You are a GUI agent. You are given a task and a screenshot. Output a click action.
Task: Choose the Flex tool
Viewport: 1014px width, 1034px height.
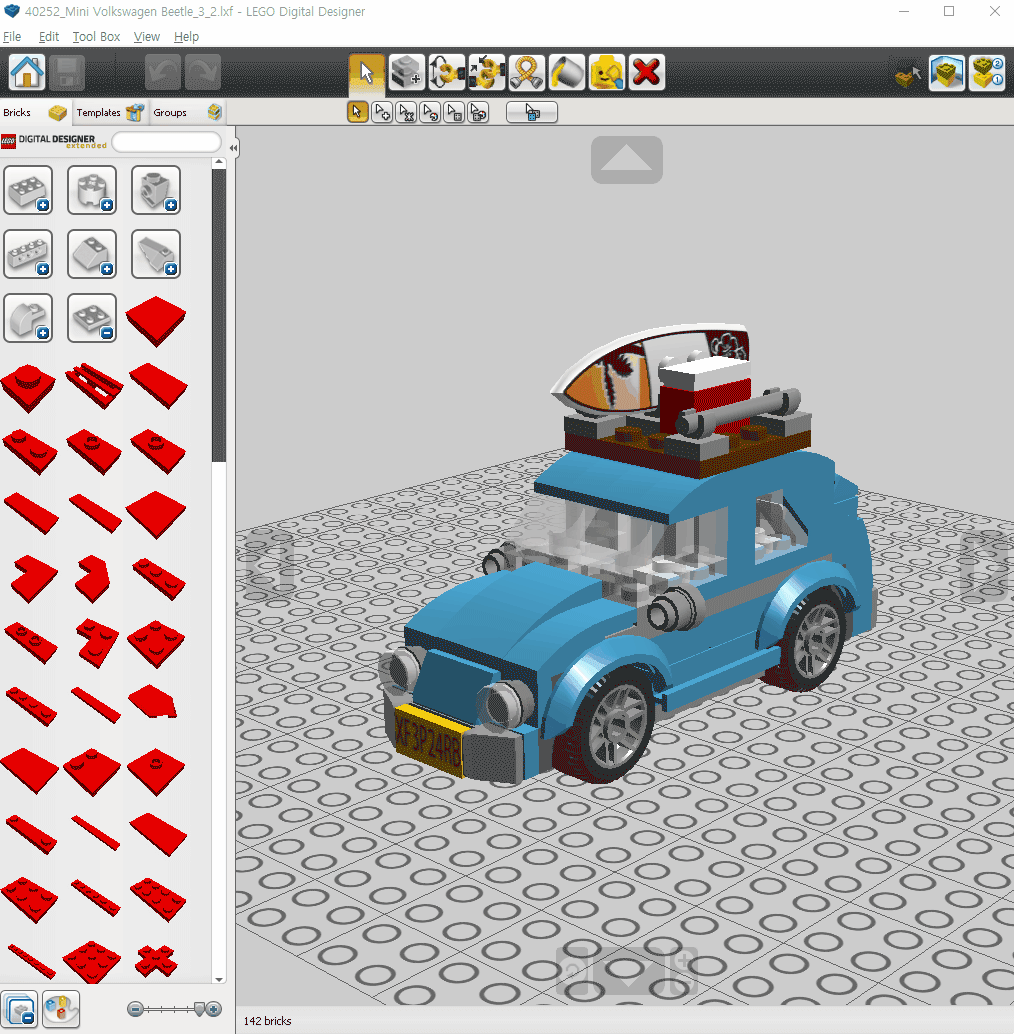pos(527,73)
